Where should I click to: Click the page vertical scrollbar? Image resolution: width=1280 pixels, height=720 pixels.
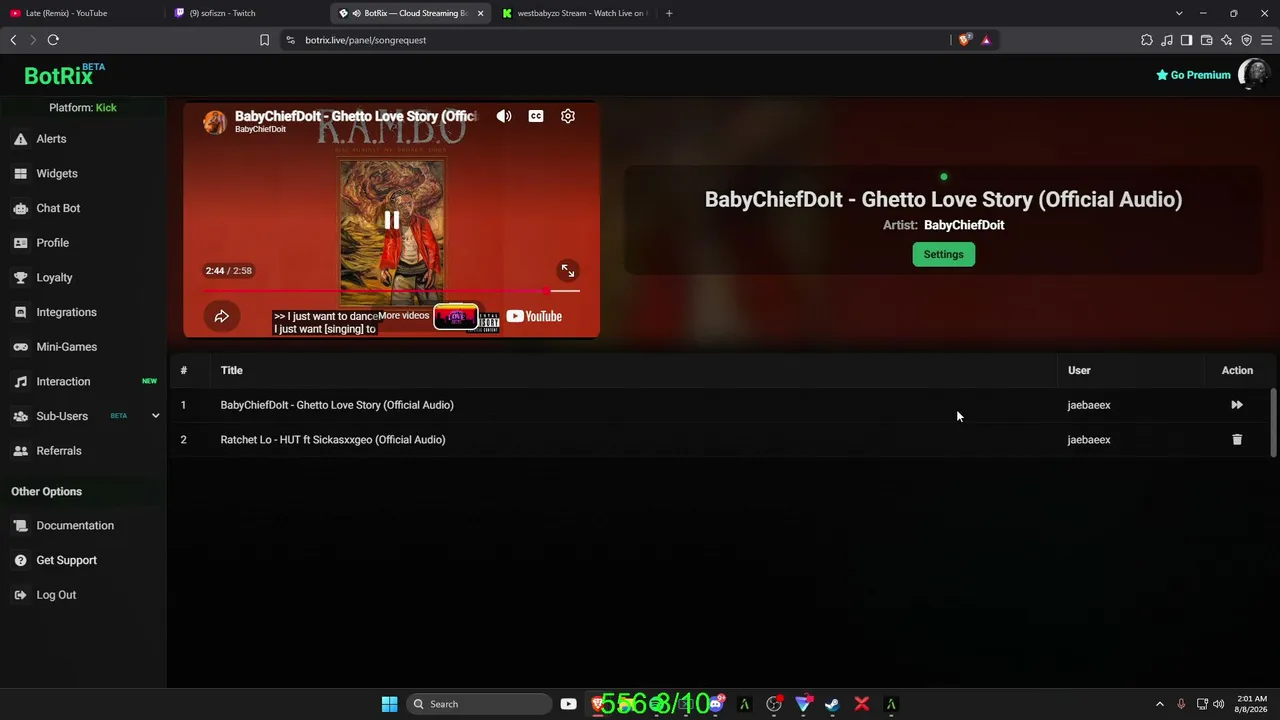tap(1273, 421)
